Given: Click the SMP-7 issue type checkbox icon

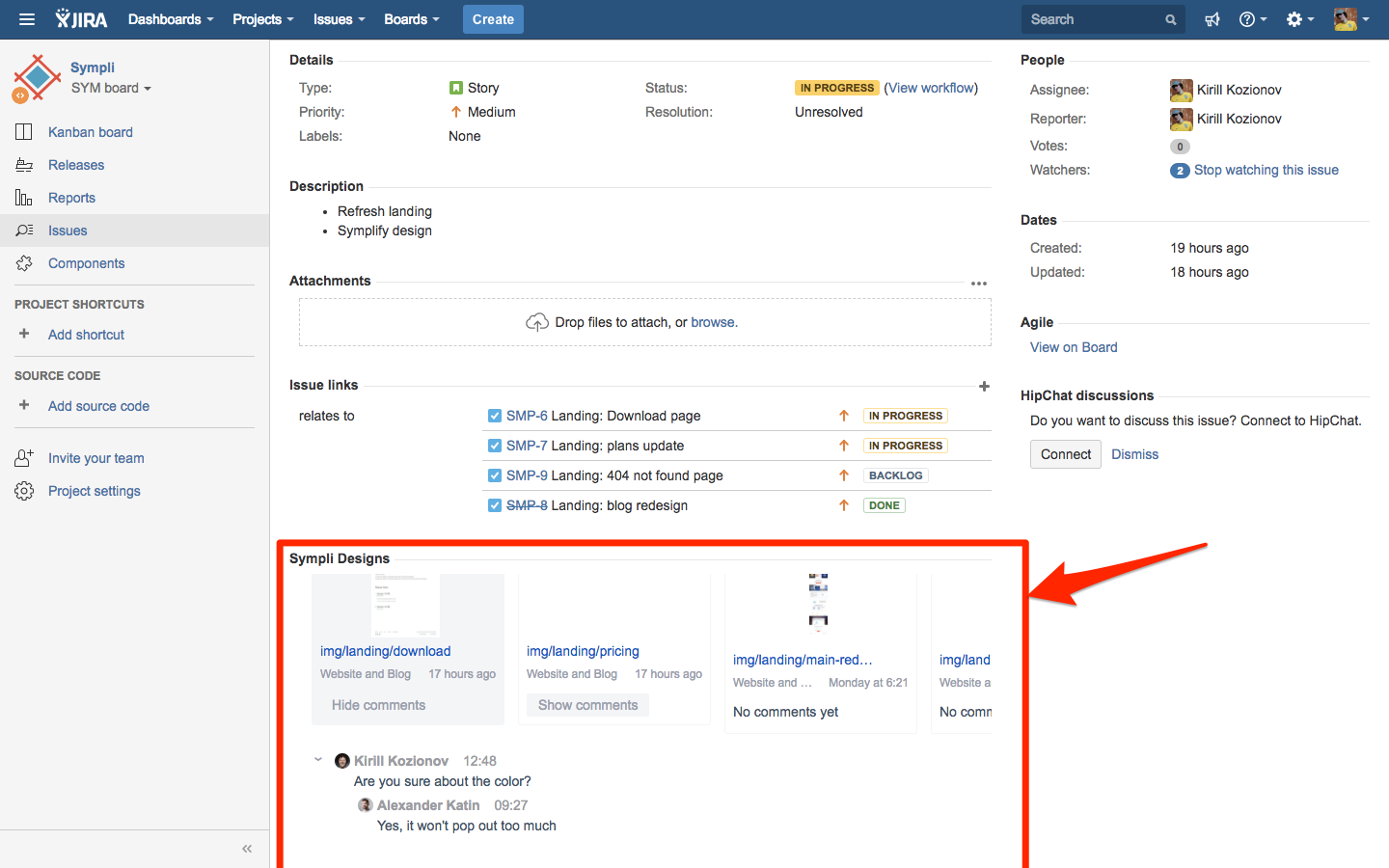Looking at the screenshot, I should coord(495,446).
